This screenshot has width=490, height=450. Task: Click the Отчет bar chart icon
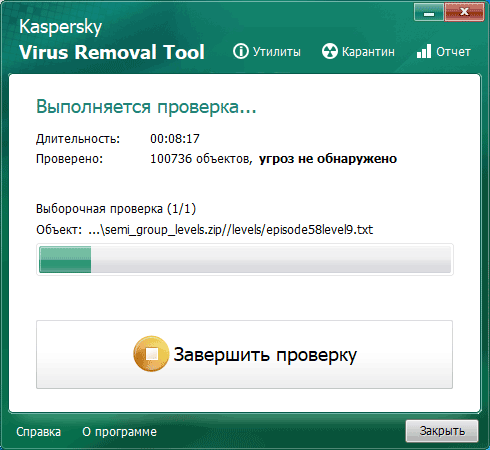(424, 51)
